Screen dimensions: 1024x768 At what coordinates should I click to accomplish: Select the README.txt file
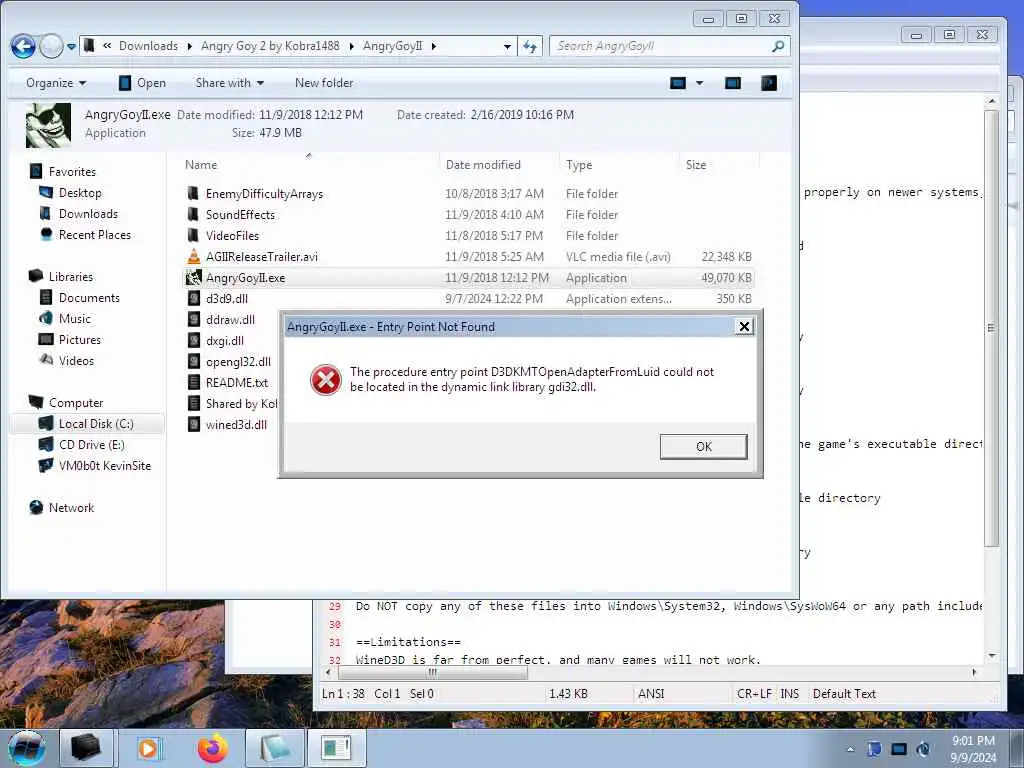[x=236, y=383]
